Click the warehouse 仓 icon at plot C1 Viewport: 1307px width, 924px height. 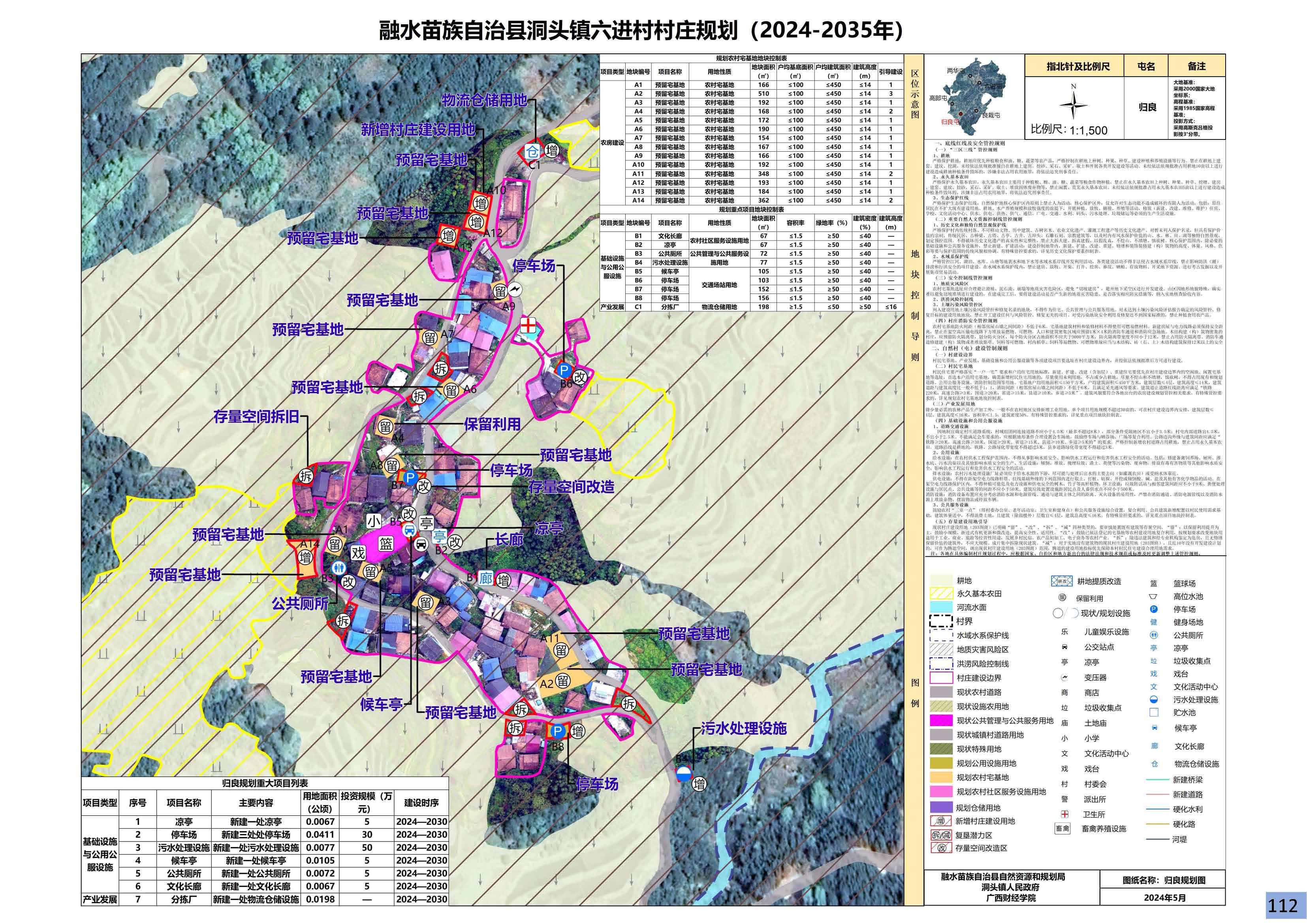click(x=532, y=151)
